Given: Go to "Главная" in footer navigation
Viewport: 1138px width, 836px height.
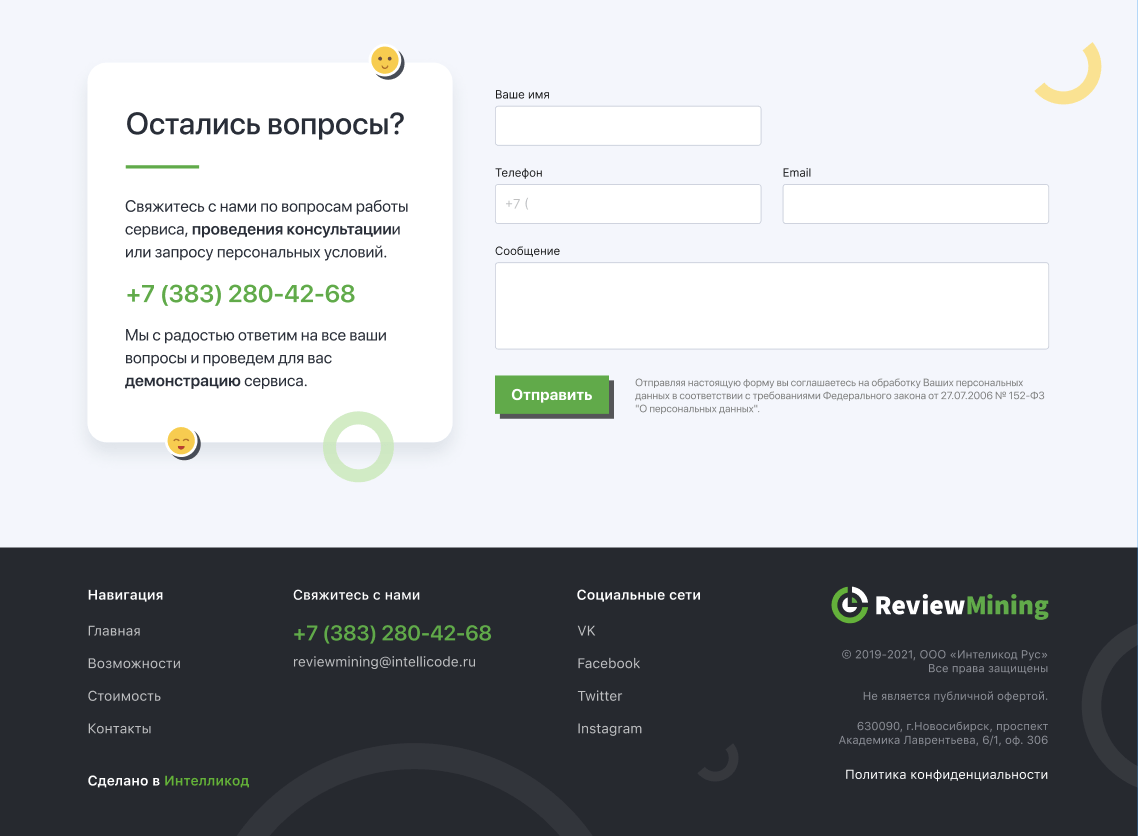Looking at the screenshot, I should coord(114,631).
